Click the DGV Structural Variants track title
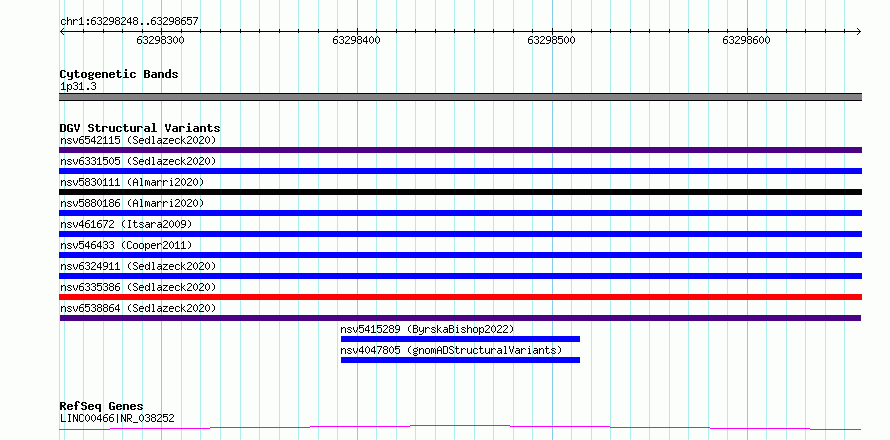Viewport: 890px width, 440px height. point(140,128)
